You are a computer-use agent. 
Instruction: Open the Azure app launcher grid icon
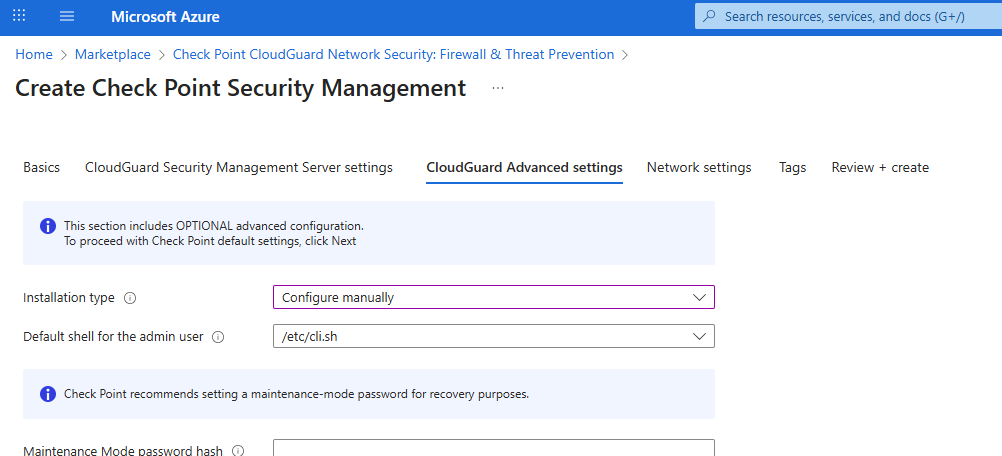coord(19,16)
